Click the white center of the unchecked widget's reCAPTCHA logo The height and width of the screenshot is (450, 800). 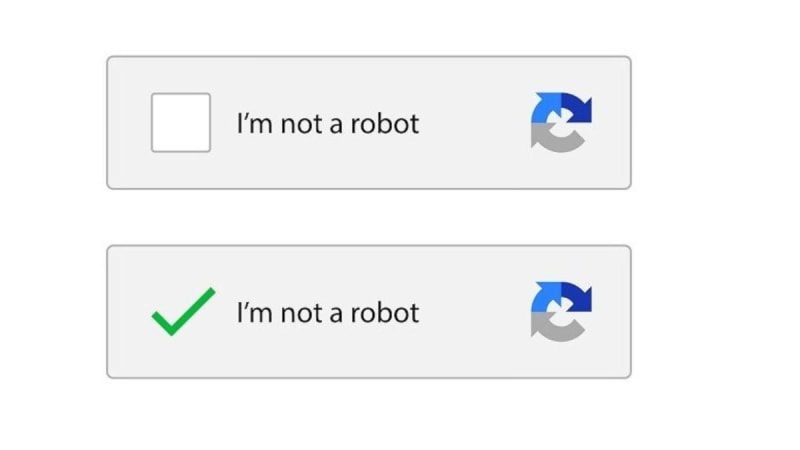pos(559,123)
